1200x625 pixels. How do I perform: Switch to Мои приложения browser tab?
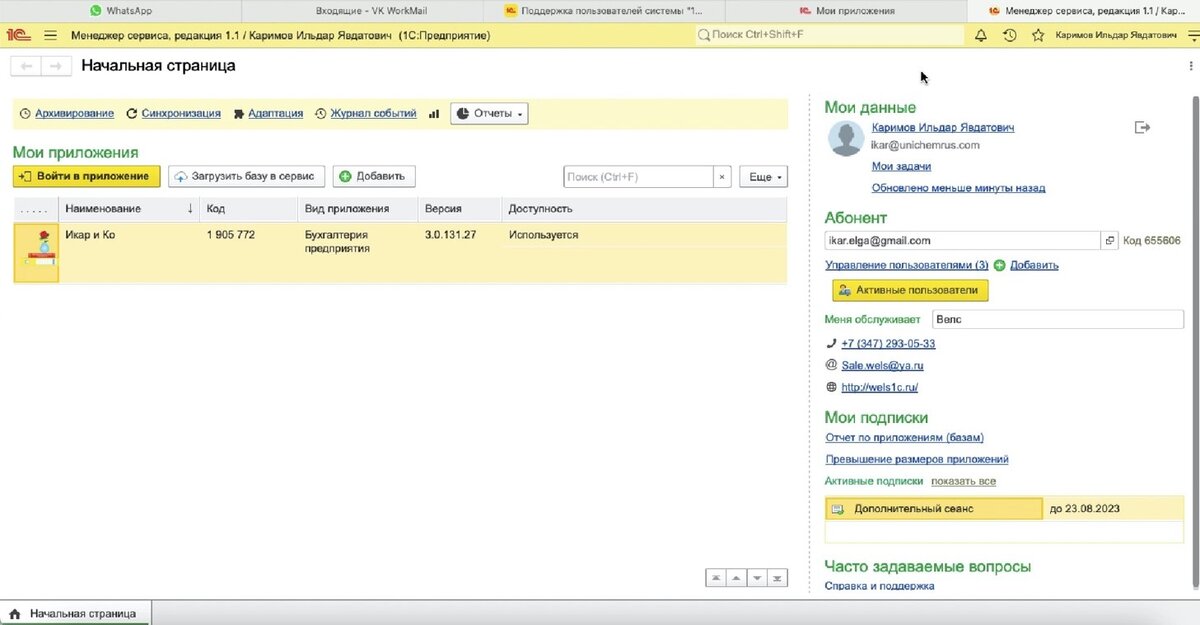point(846,11)
